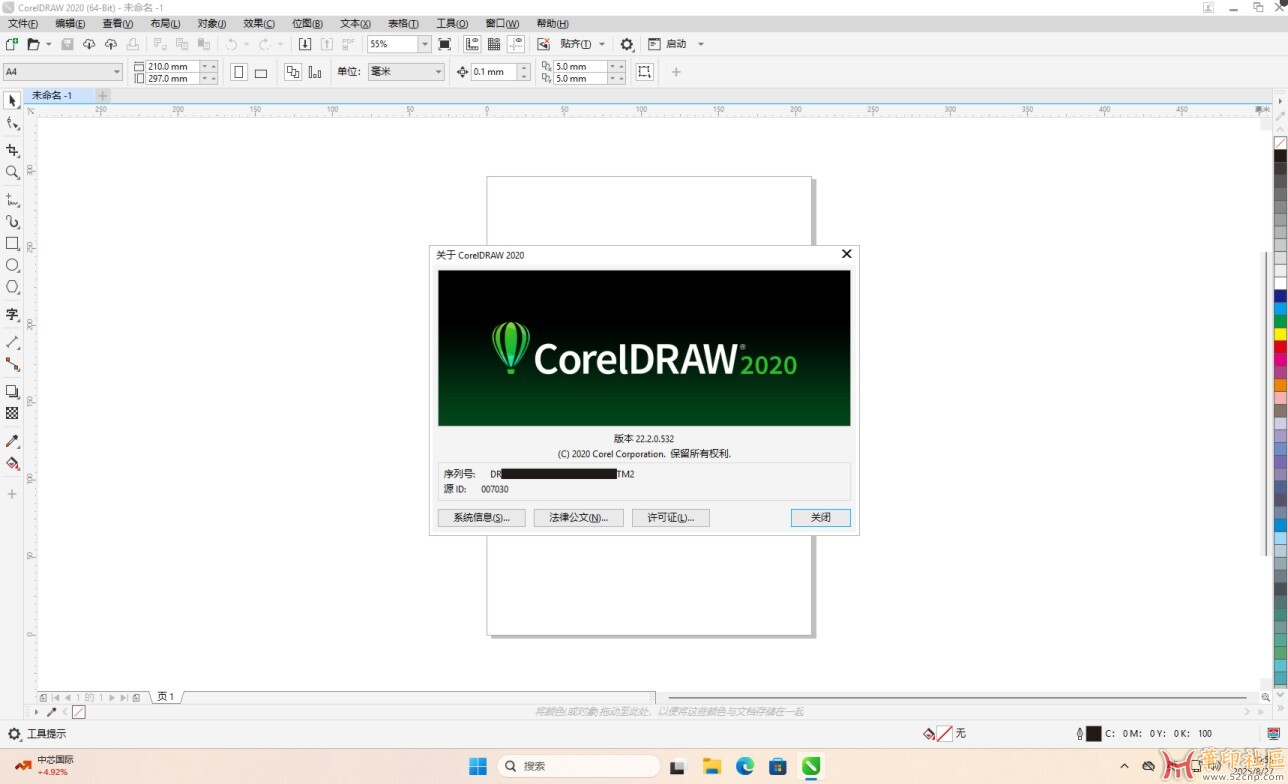Select the 页 1 page tab
1288x784 pixels.
click(165, 697)
